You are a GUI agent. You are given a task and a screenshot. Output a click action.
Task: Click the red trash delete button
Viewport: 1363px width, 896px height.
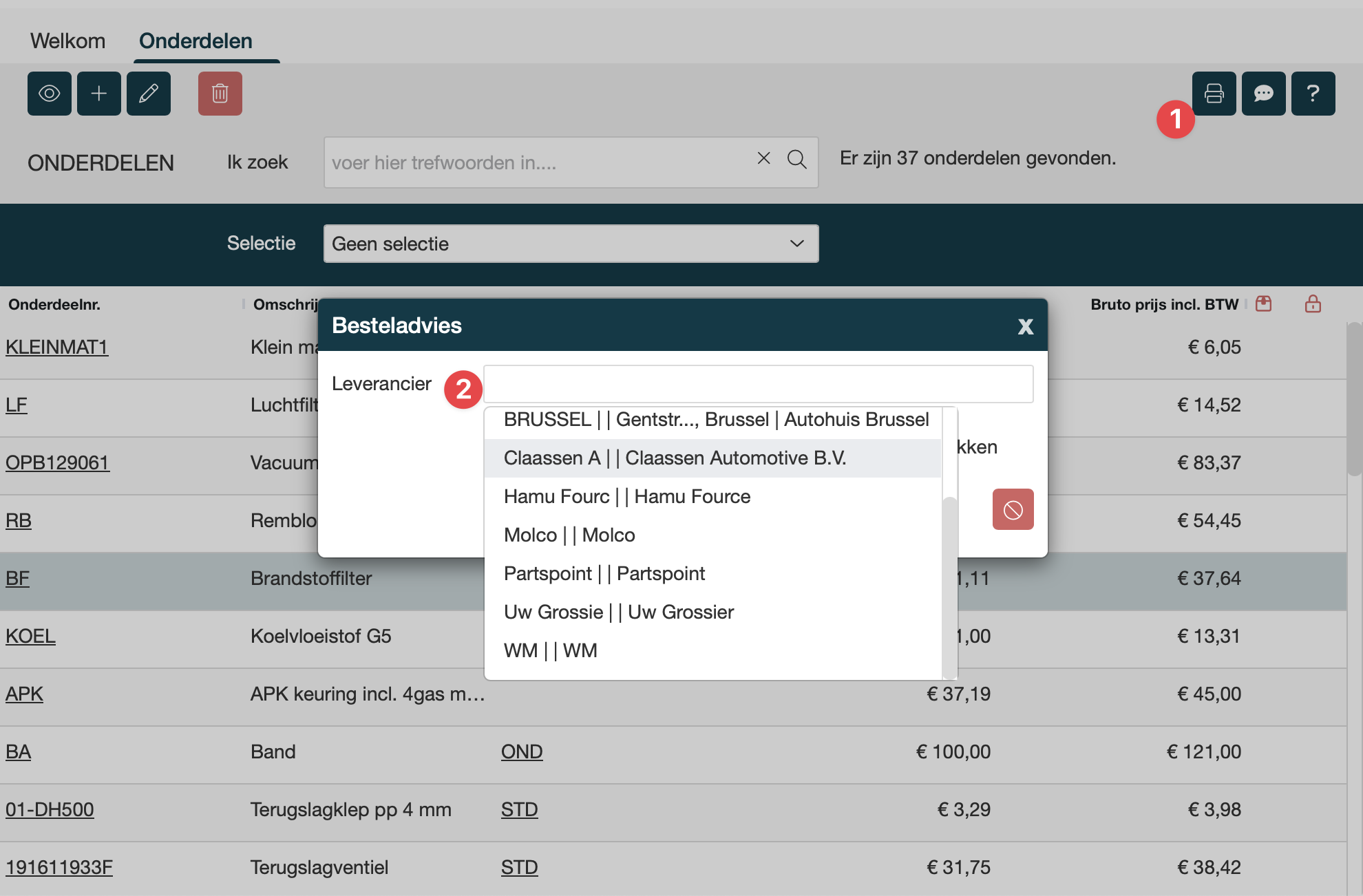pos(220,94)
